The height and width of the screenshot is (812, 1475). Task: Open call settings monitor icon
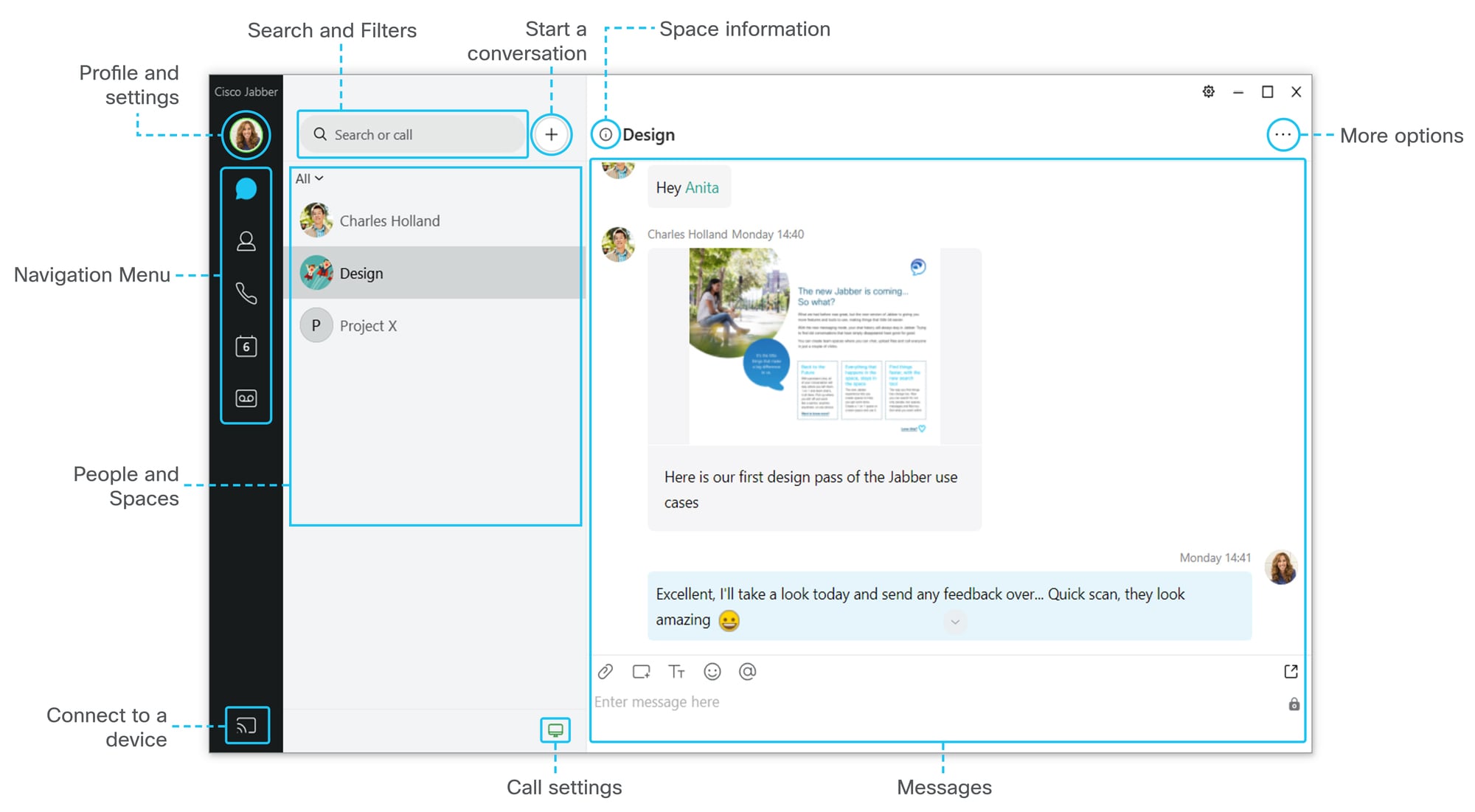[555, 730]
